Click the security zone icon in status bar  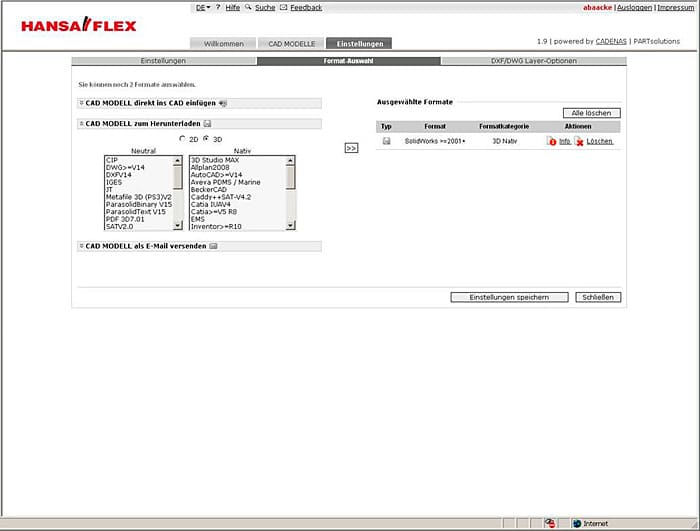tap(550, 523)
